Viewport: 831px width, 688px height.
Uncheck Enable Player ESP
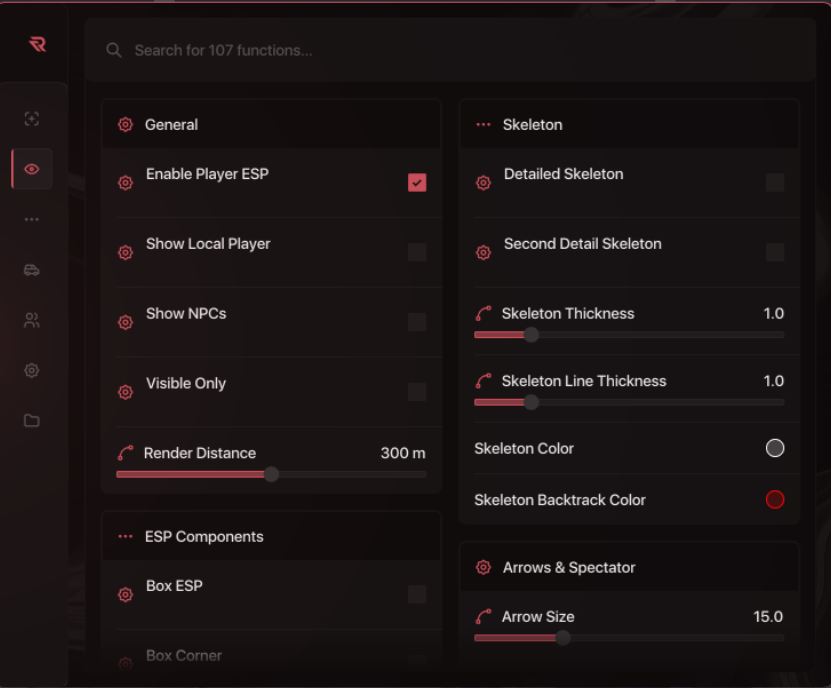tap(417, 183)
